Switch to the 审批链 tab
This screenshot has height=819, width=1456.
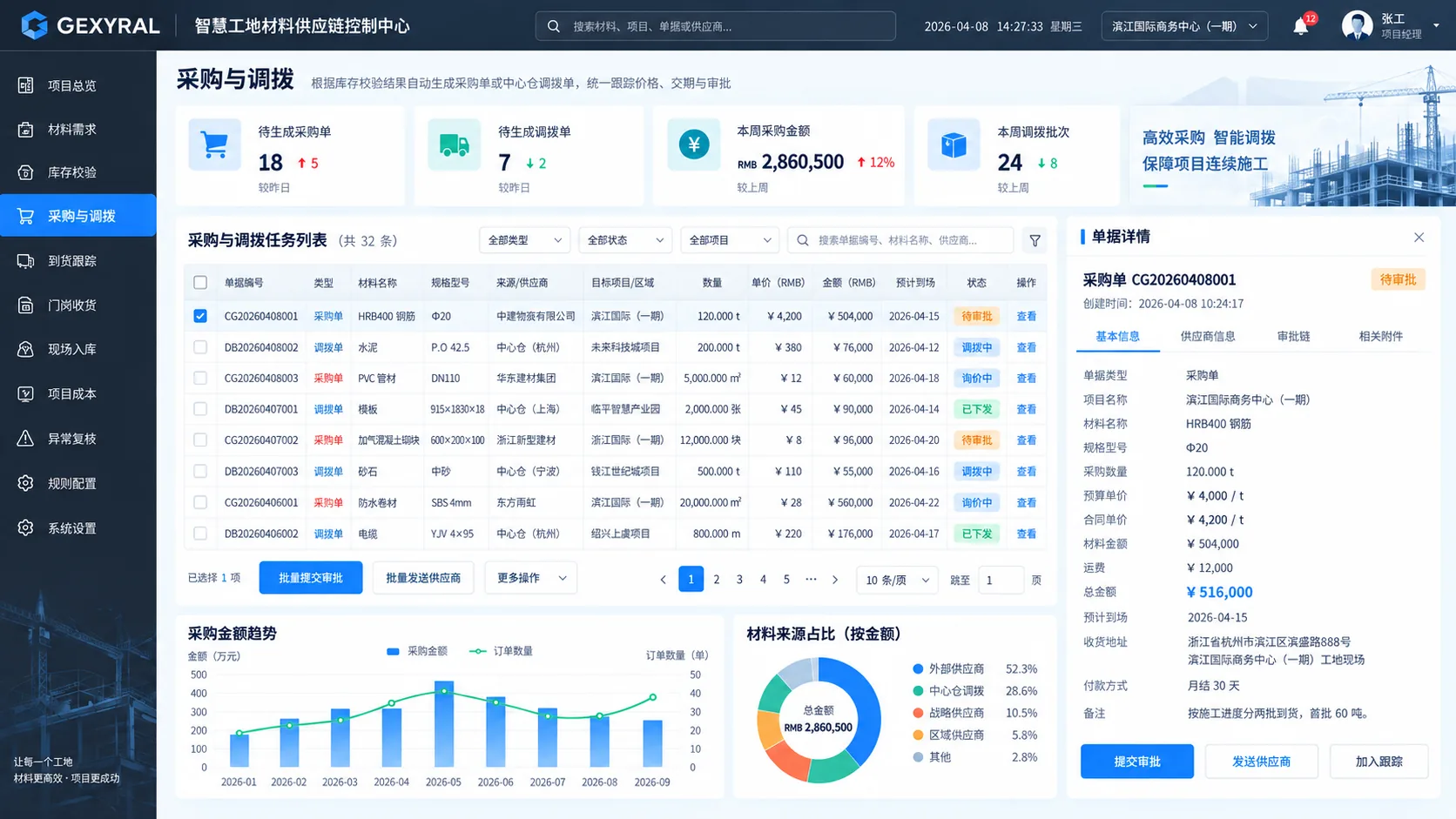coord(1293,336)
